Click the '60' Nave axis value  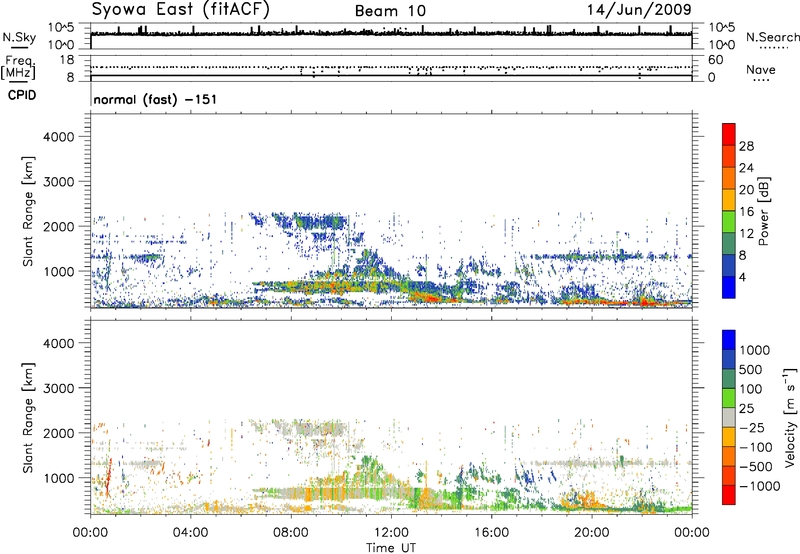715,60
